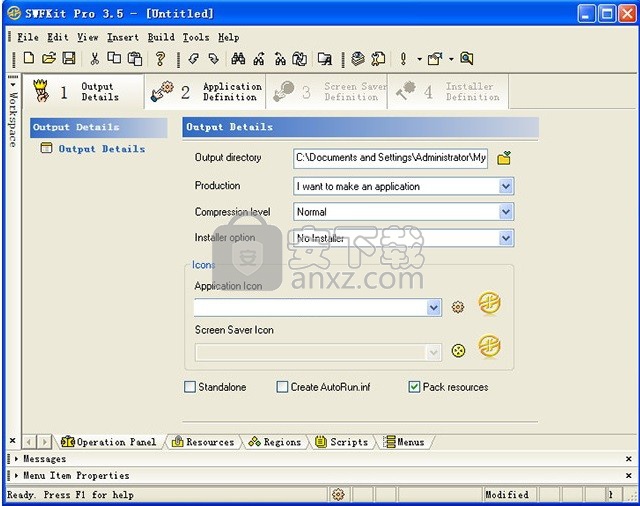The width and height of the screenshot is (640, 506).
Task: Paste using the clipboard toolbar icon
Action: pos(135,59)
